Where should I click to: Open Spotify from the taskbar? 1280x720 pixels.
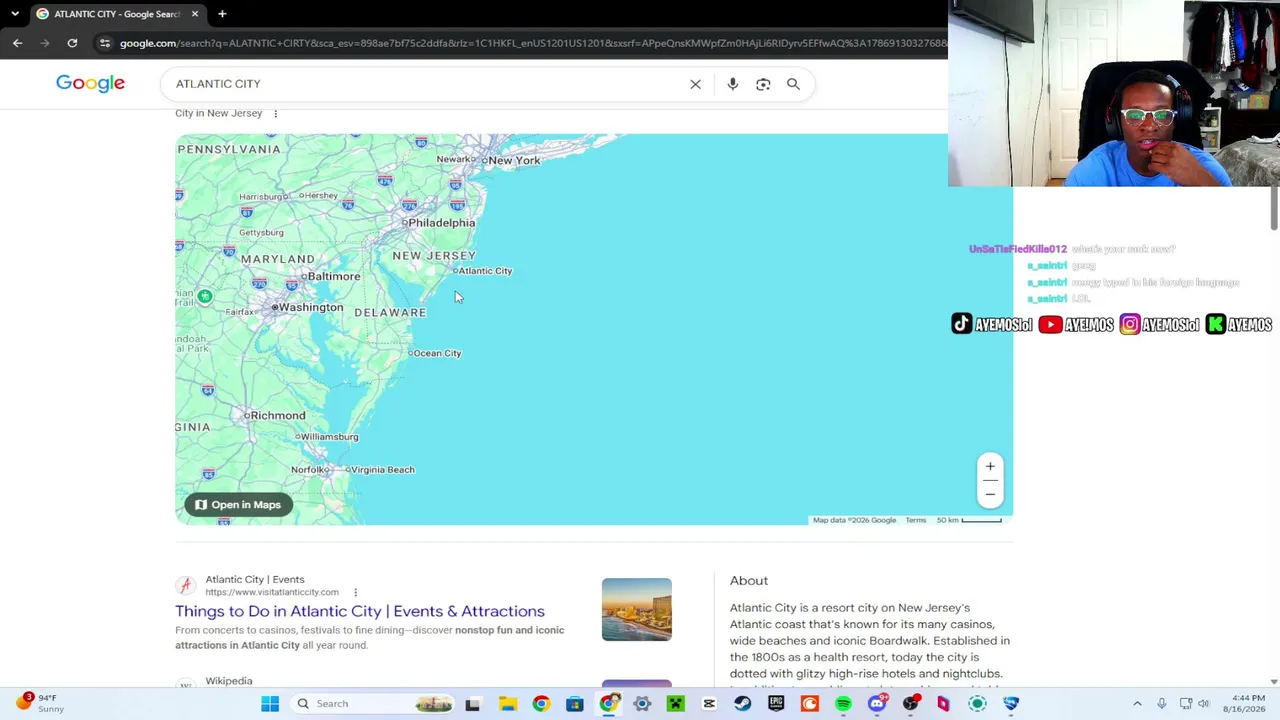coord(843,703)
